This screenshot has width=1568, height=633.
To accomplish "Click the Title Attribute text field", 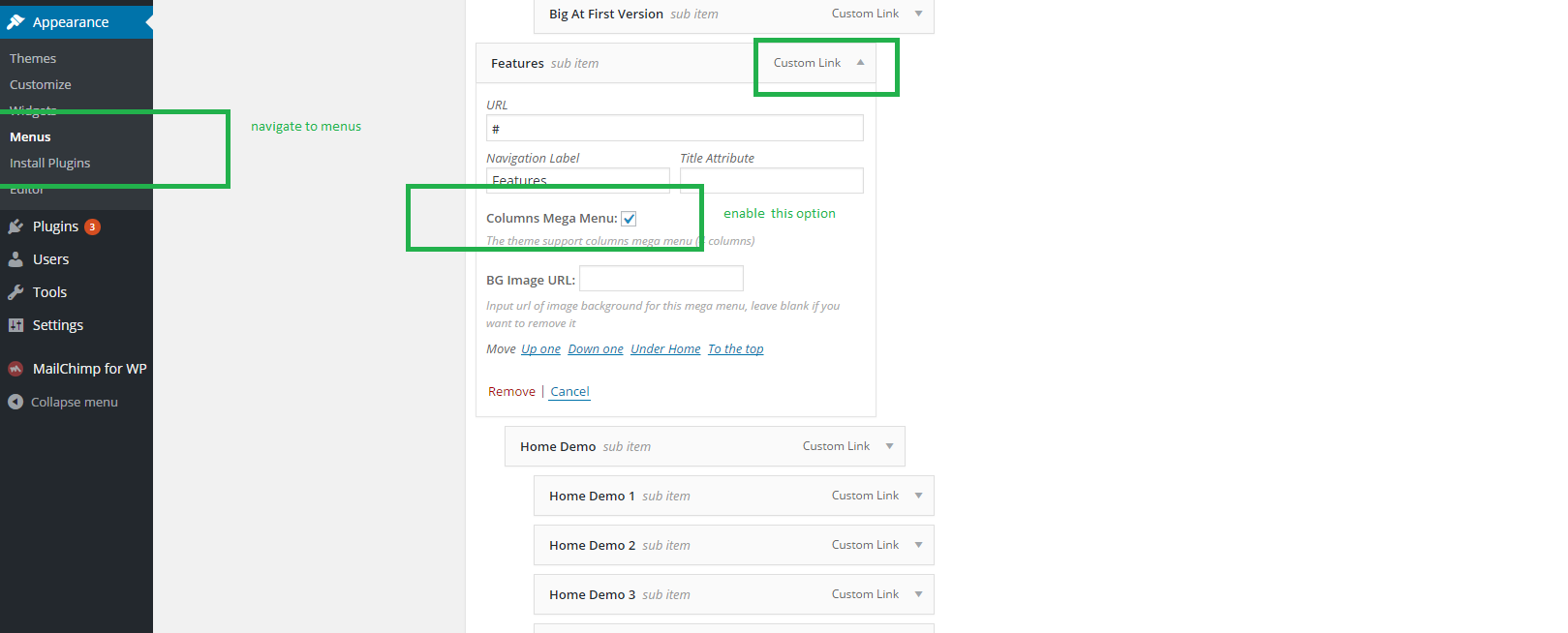I will [x=771, y=180].
